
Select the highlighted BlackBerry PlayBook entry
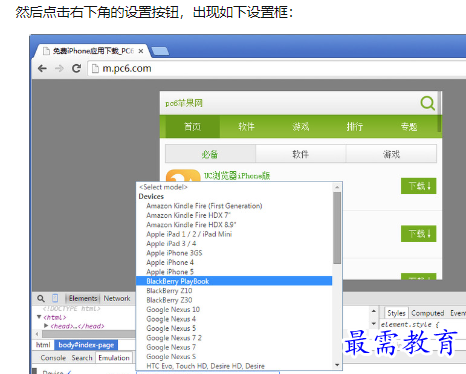point(234,281)
